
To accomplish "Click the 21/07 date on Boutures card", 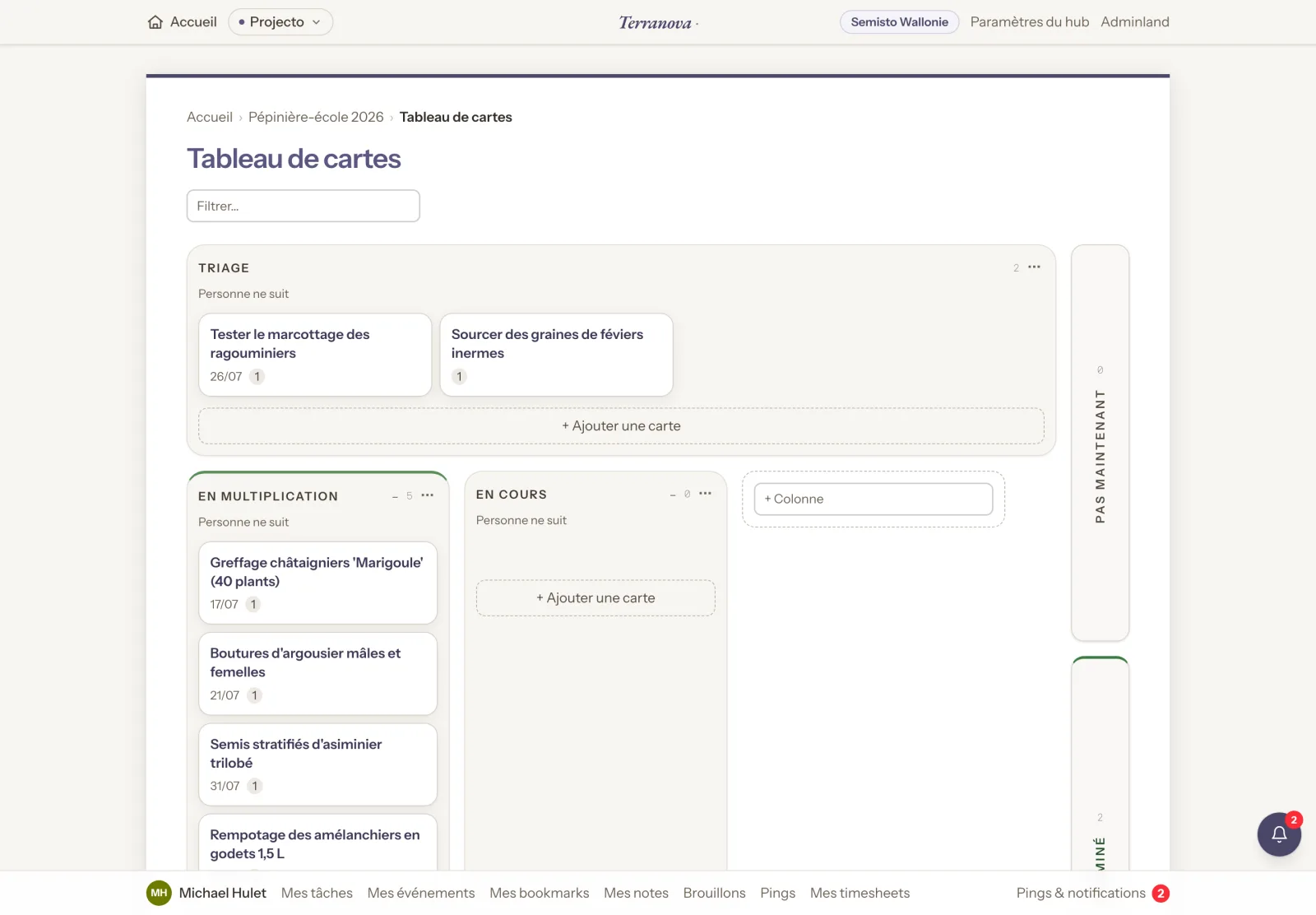I will tap(225, 695).
